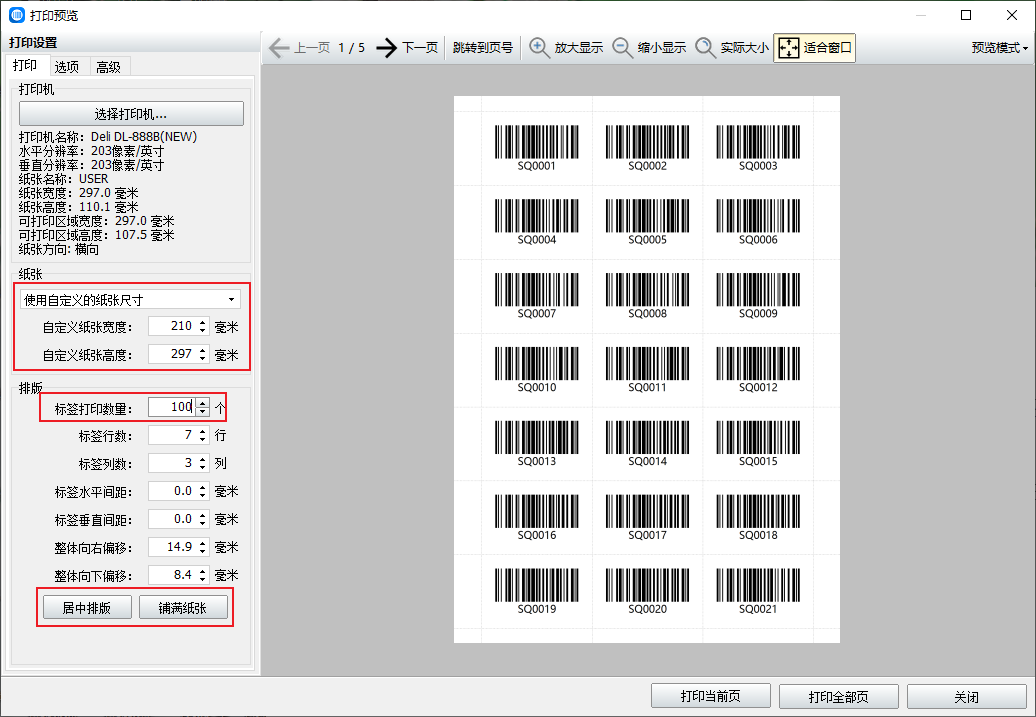The height and width of the screenshot is (717, 1036).
Task: Close the 打印预览 window with X
Action: pos(1012,15)
